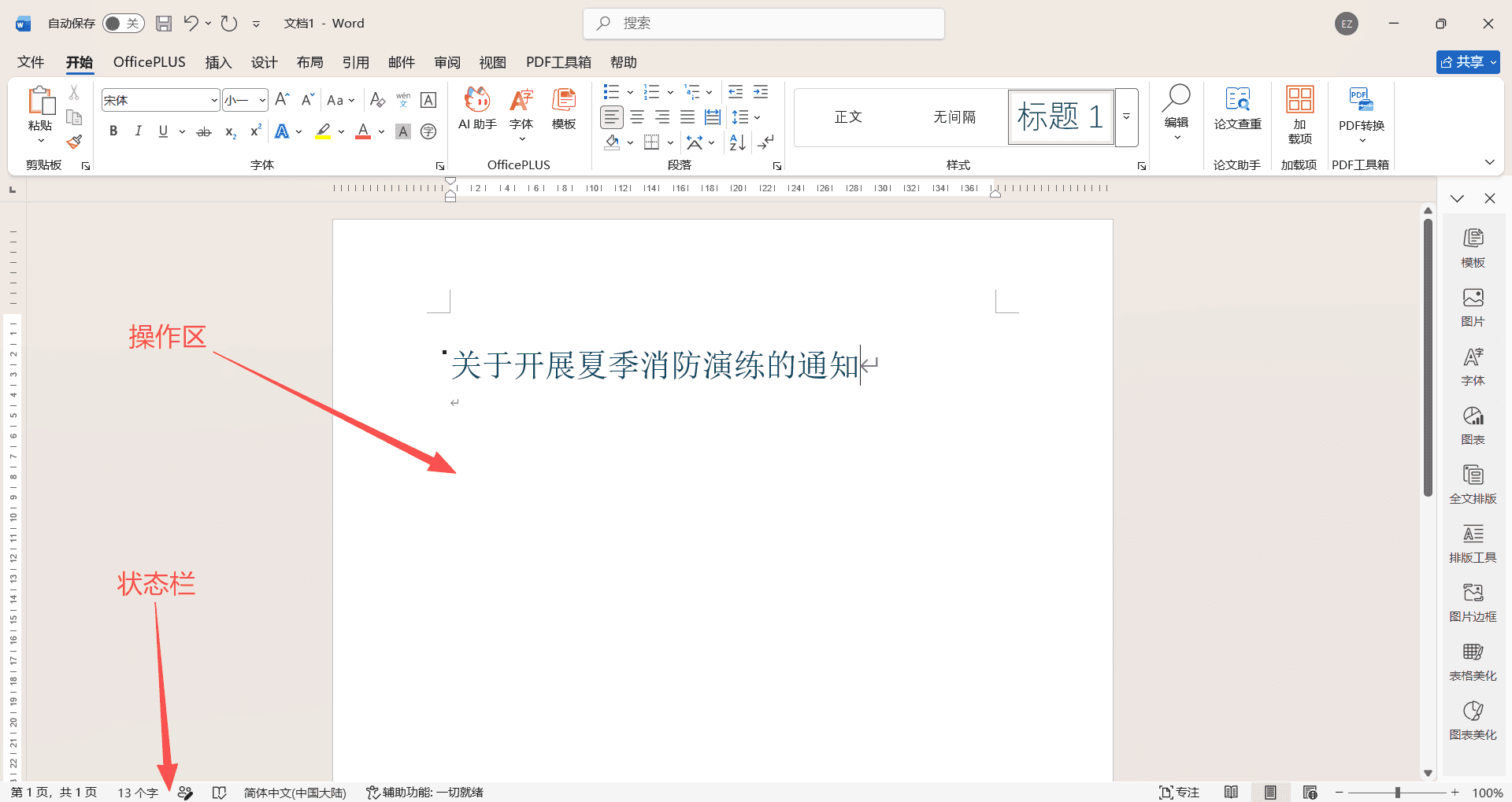Click the sort A-Z icon
This screenshot has height=802, width=1512.
point(737,142)
